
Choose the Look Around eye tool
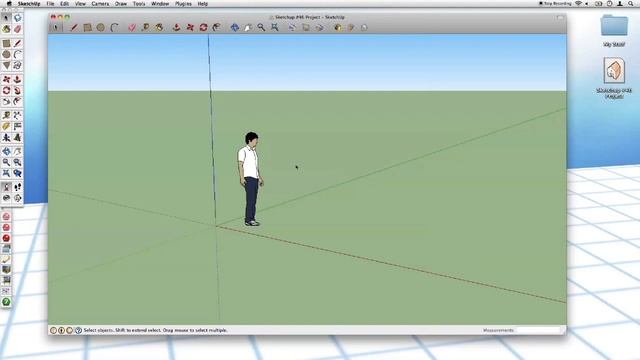[x=6, y=198]
